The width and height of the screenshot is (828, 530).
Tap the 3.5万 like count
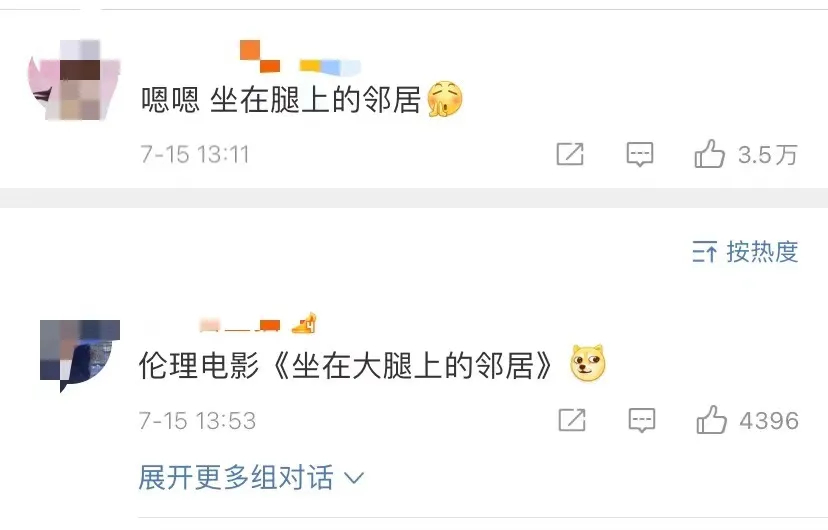pos(767,155)
